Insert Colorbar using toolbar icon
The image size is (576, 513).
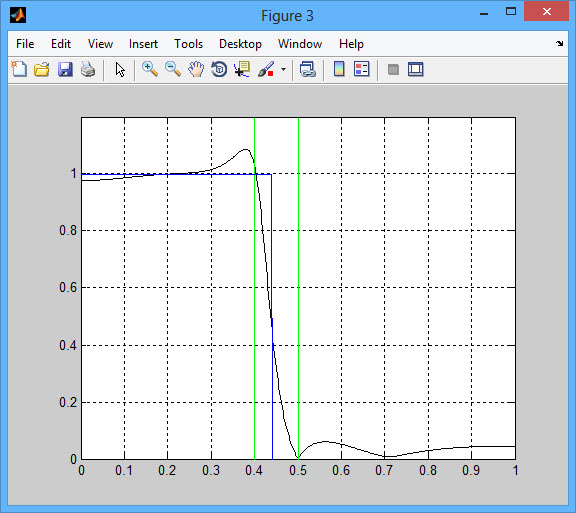339,69
